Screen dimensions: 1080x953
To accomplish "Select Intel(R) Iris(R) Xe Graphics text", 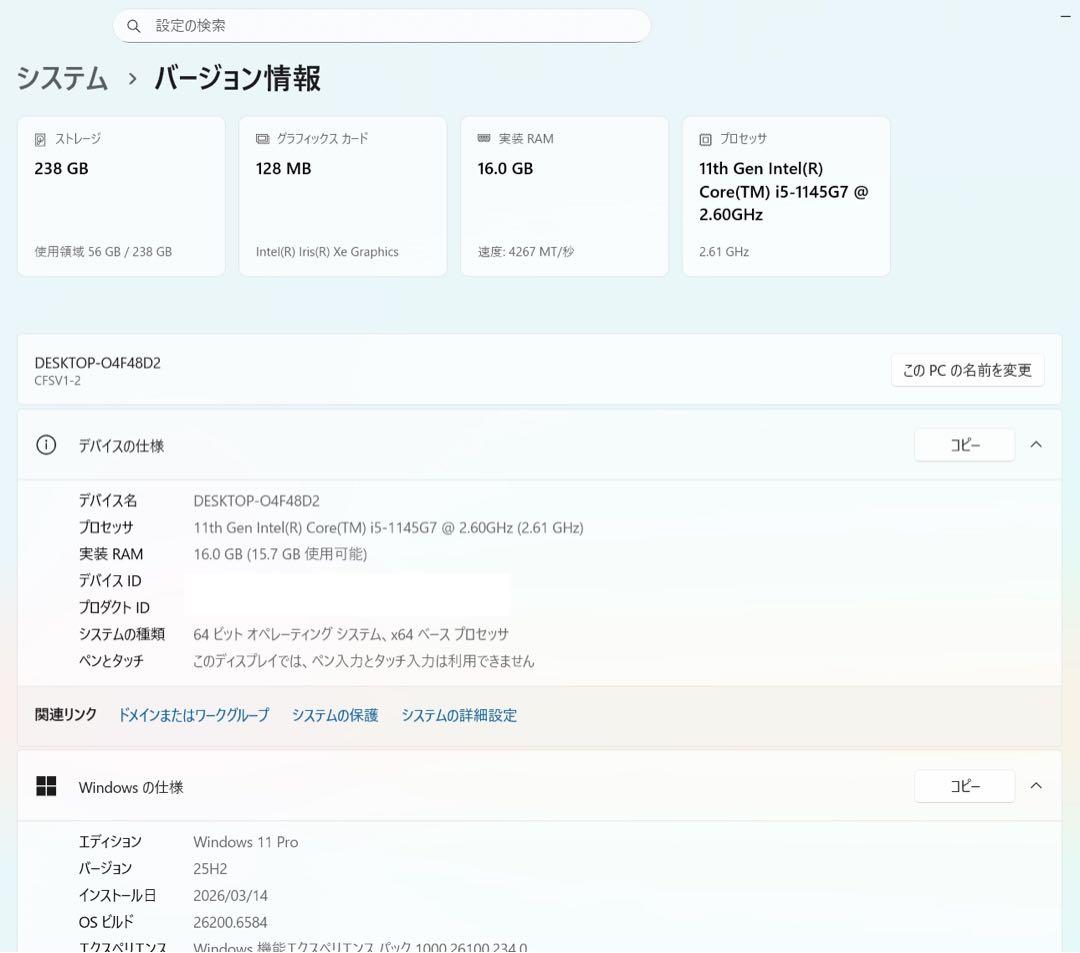I will [327, 252].
